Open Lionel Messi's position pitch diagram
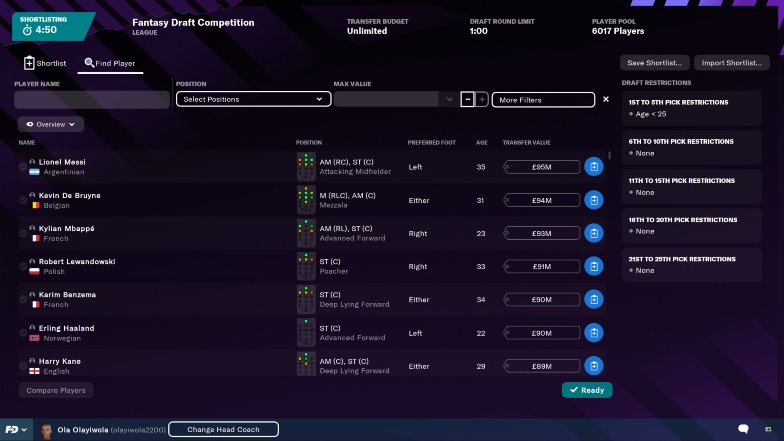Screen dimensions: 784x441 pyautogui.click(x=306, y=167)
